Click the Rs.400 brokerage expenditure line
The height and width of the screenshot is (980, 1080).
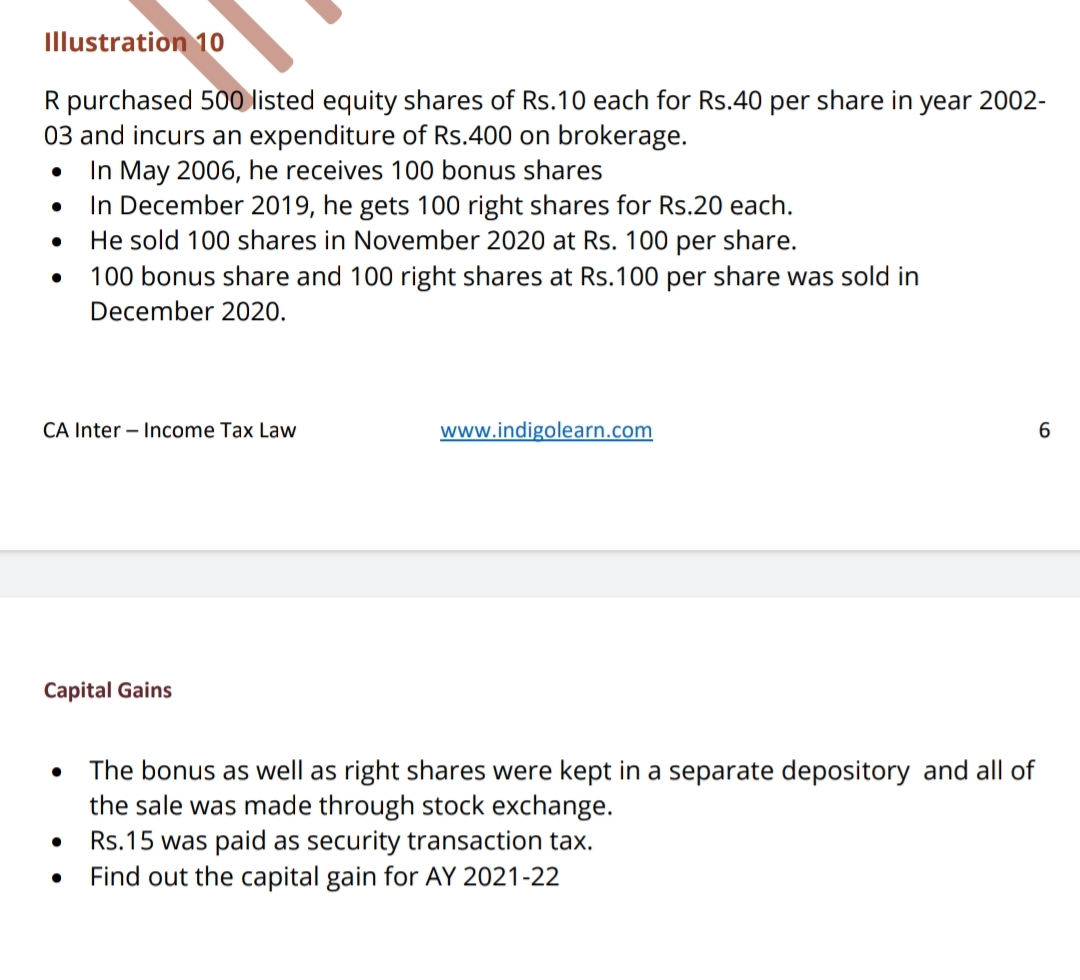click(365, 136)
